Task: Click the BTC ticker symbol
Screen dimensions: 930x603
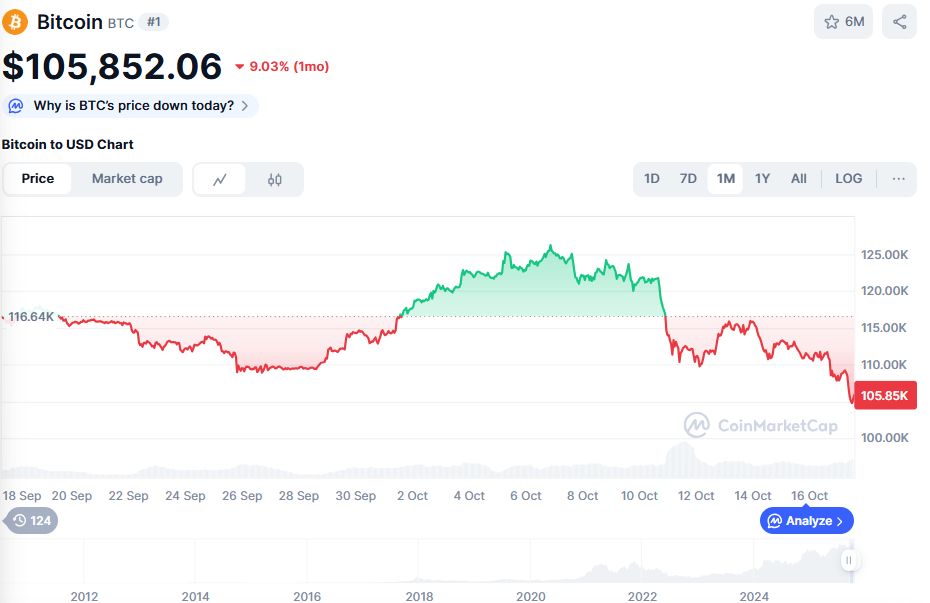Action: 121,23
